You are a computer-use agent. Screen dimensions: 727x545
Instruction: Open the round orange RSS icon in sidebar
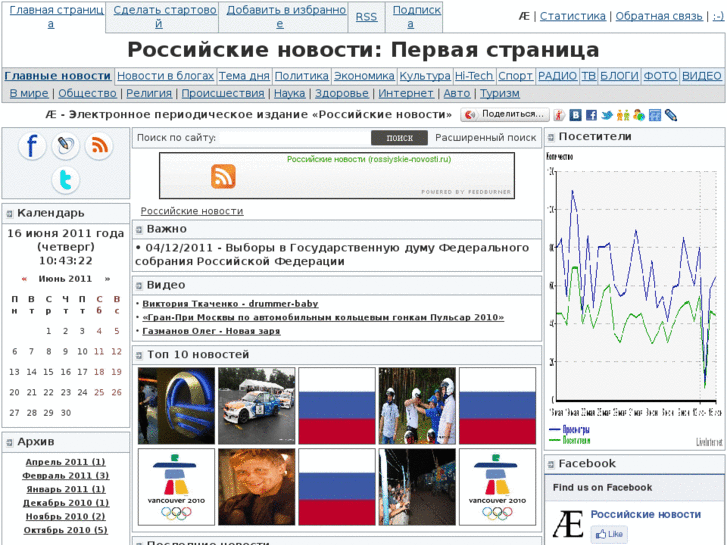[99, 146]
